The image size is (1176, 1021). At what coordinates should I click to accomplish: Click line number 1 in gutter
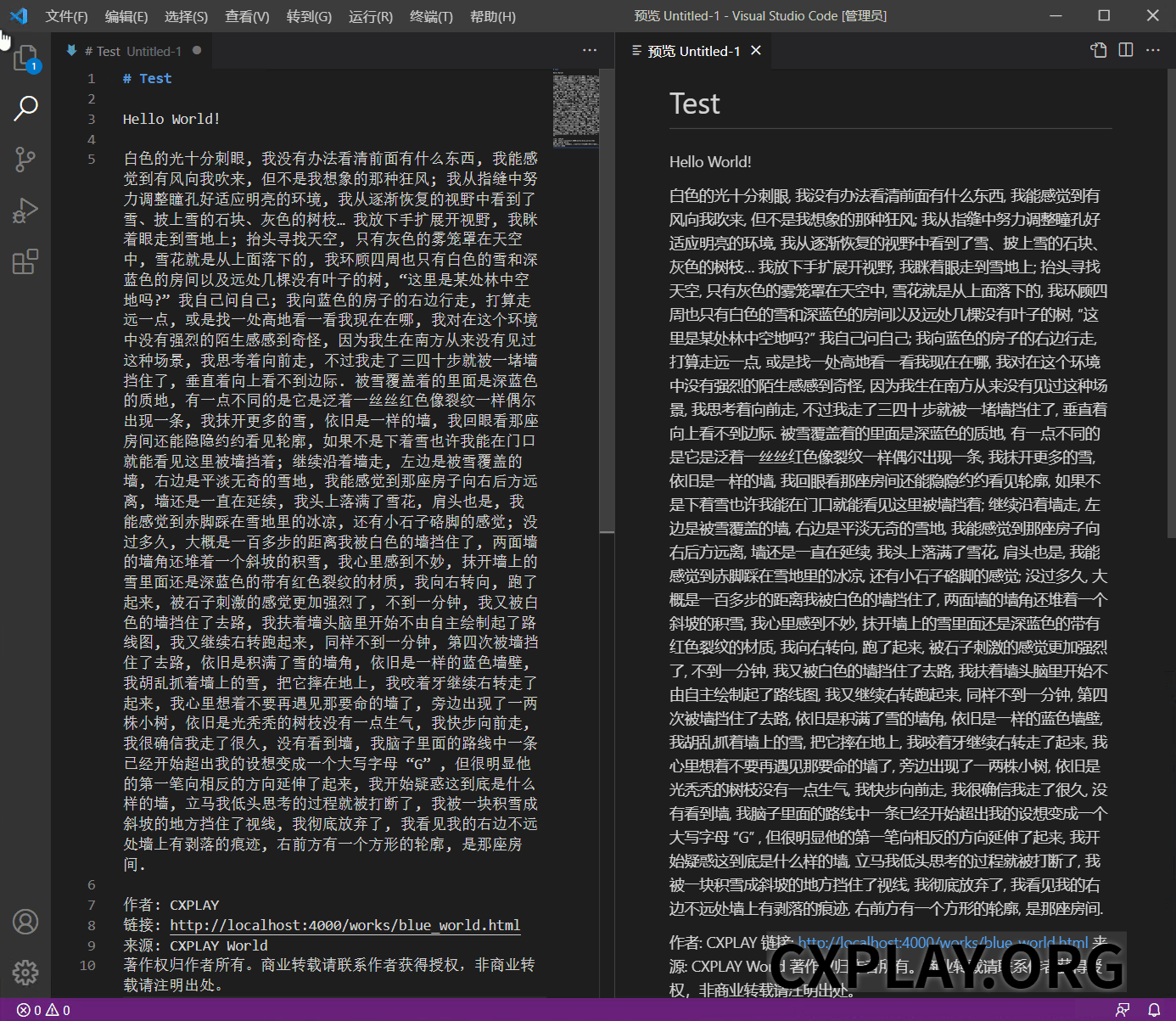92,78
